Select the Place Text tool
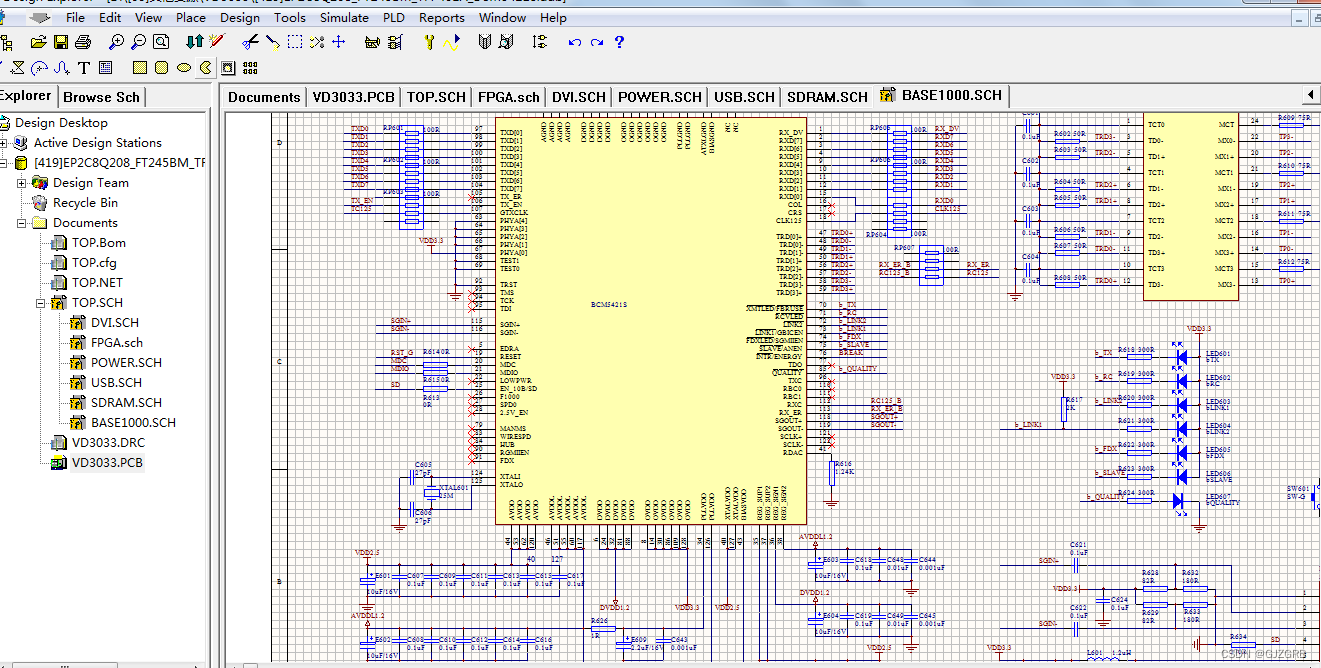The image size is (1321, 668). point(83,67)
